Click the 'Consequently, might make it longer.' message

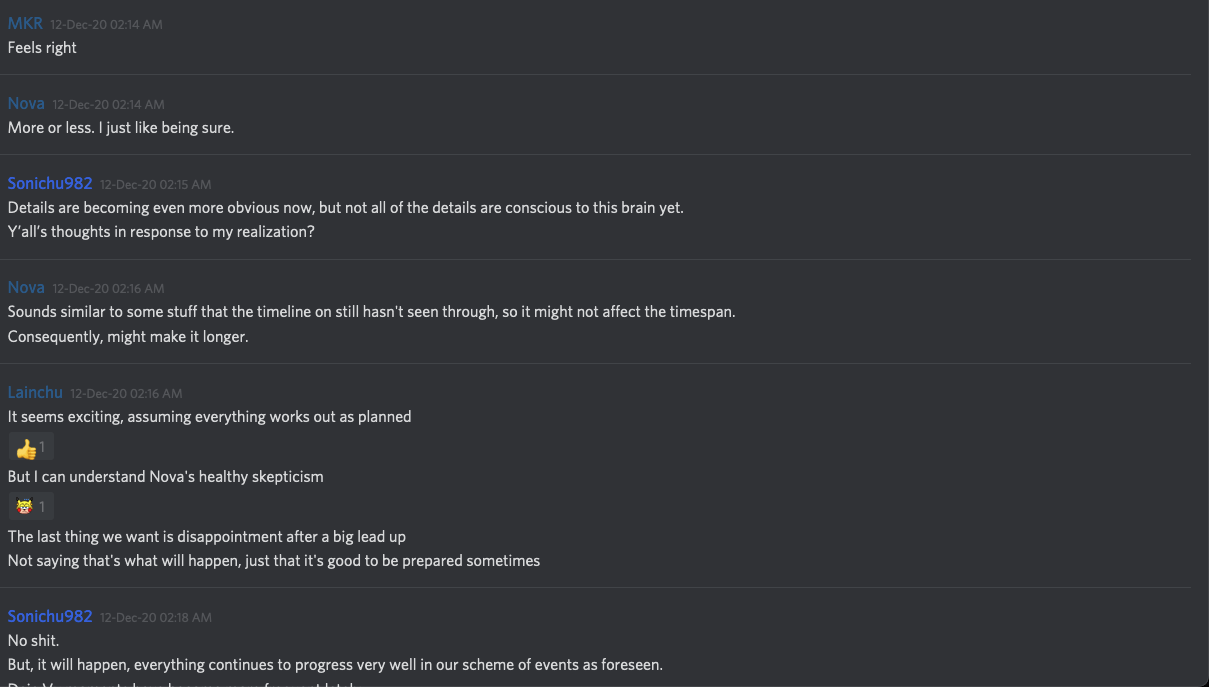point(128,336)
